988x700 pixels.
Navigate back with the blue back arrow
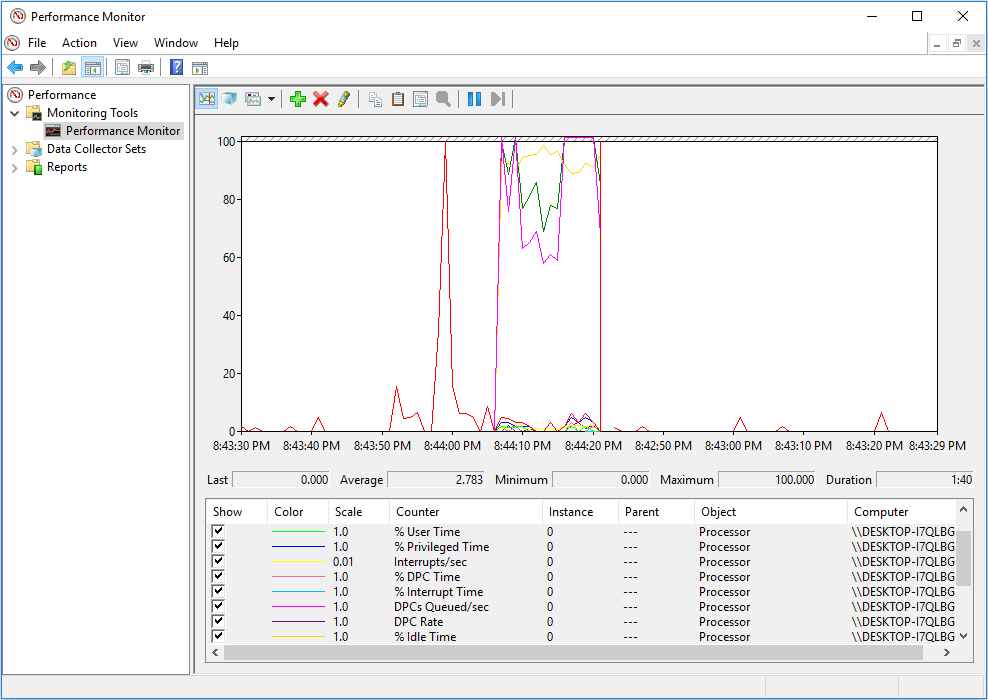(x=14, y=67)
